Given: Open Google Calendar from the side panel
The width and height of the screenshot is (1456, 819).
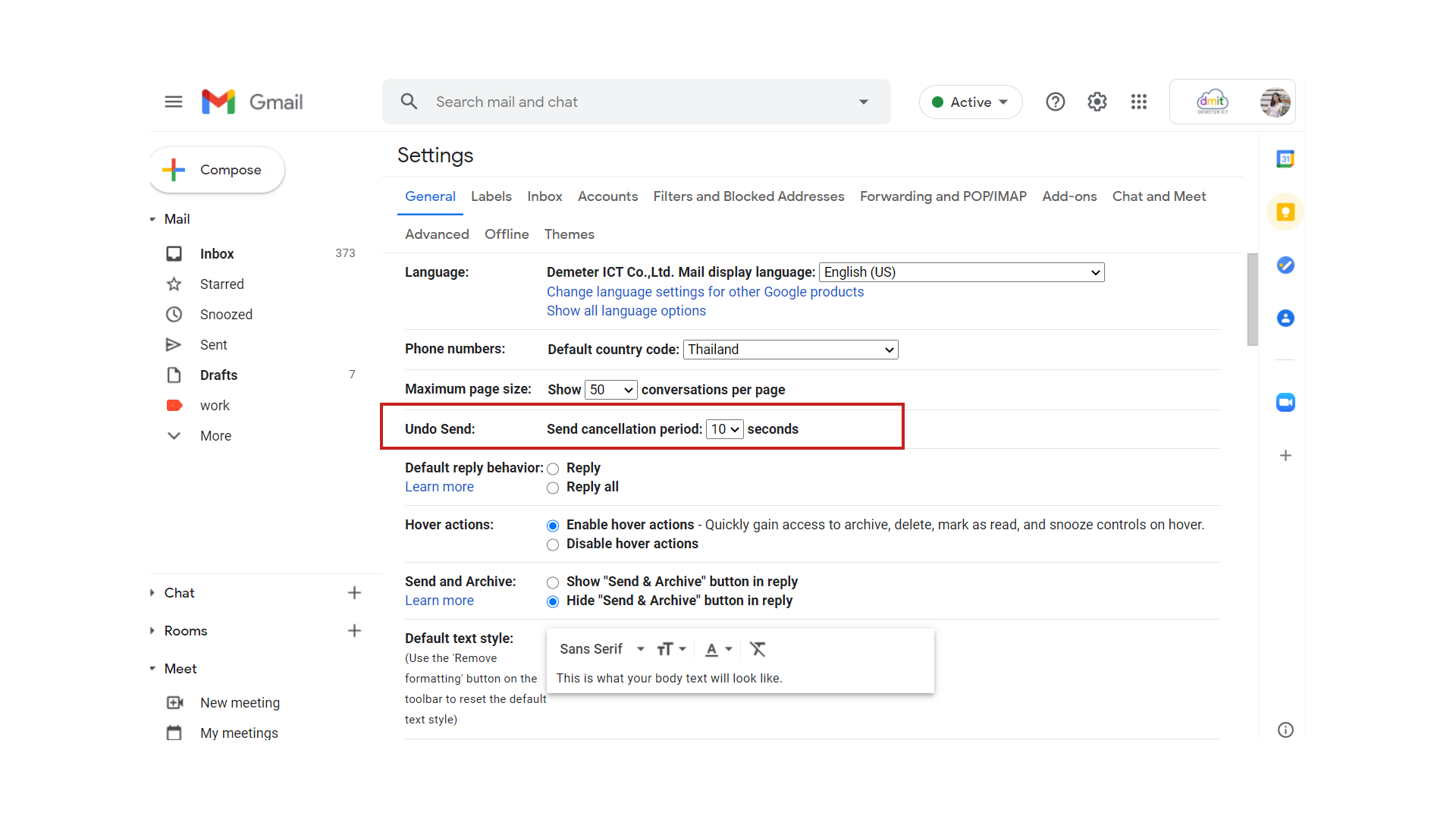Looking at the screenshot, I should pos(1285,158).
